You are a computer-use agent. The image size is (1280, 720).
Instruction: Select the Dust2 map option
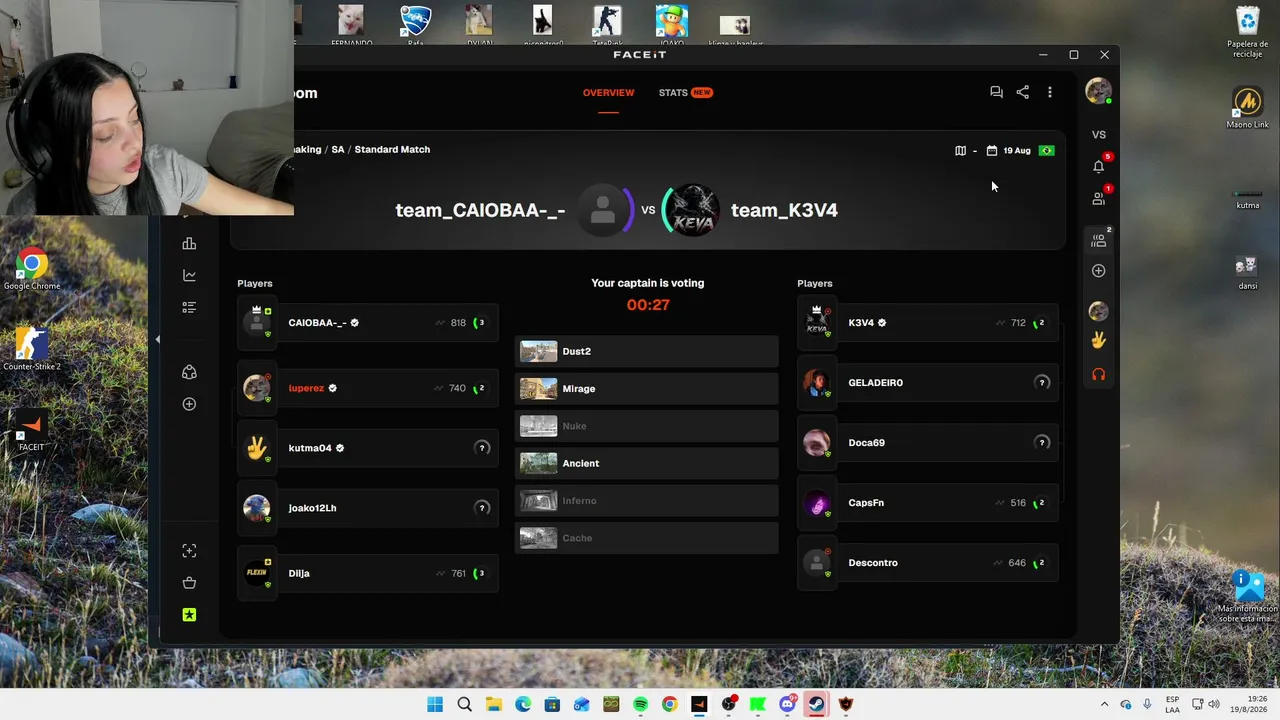pyautogui.click(x=647, y=352)
